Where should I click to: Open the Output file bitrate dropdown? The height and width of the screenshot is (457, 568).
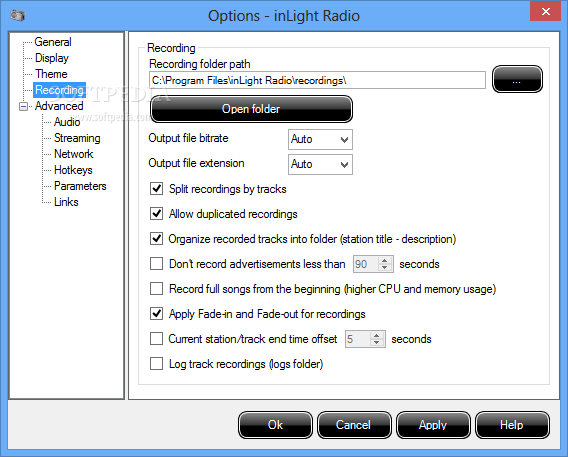point(320,139)
